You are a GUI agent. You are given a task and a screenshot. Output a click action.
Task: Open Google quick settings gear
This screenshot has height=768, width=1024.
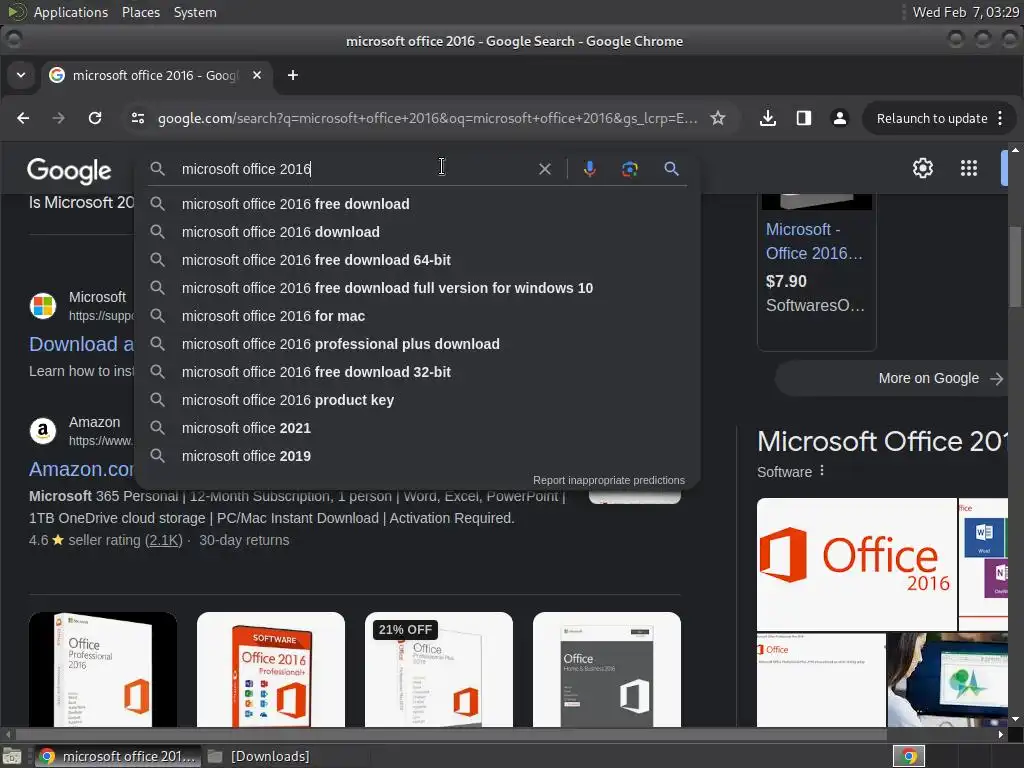coord(923,168)
